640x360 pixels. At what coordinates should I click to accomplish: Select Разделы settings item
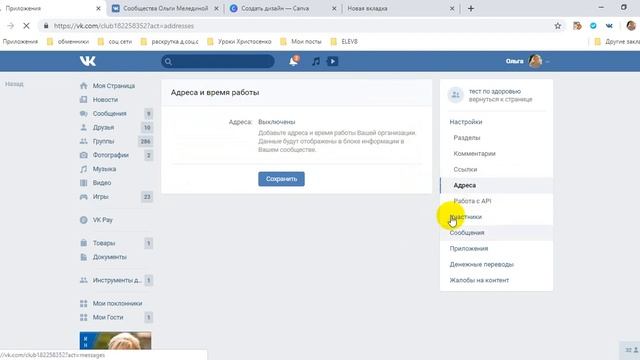467,138
